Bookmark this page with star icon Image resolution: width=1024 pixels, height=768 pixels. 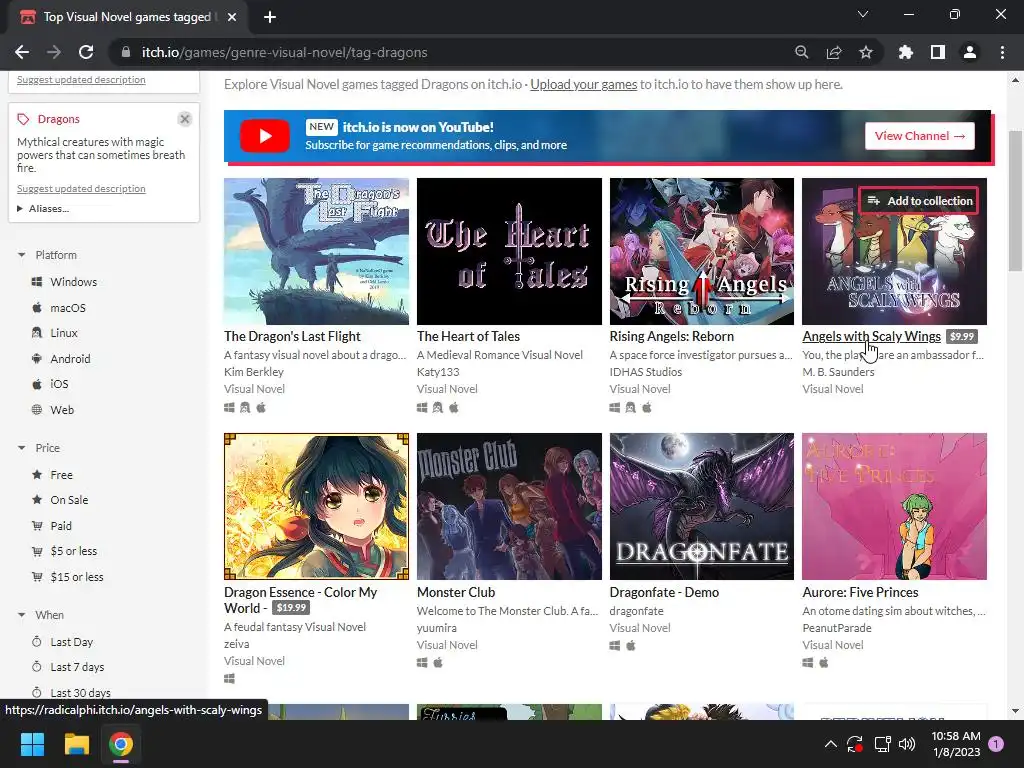point(866,52)
